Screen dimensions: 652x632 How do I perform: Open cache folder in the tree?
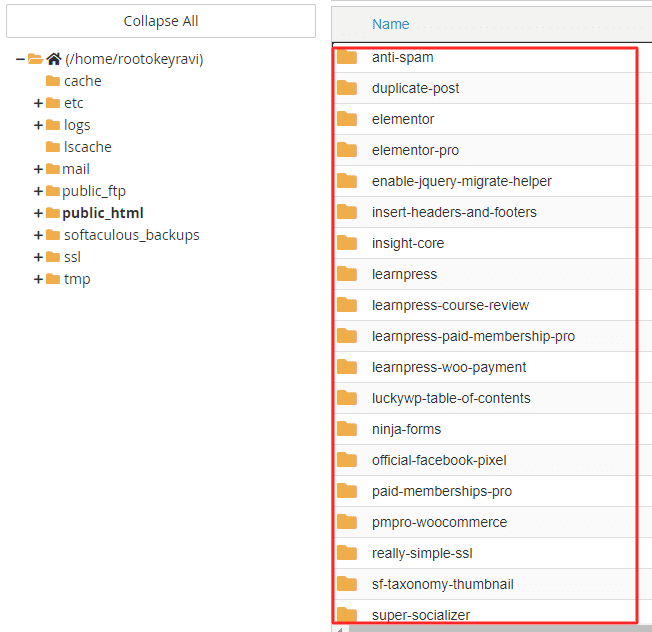tap(82, 81)
